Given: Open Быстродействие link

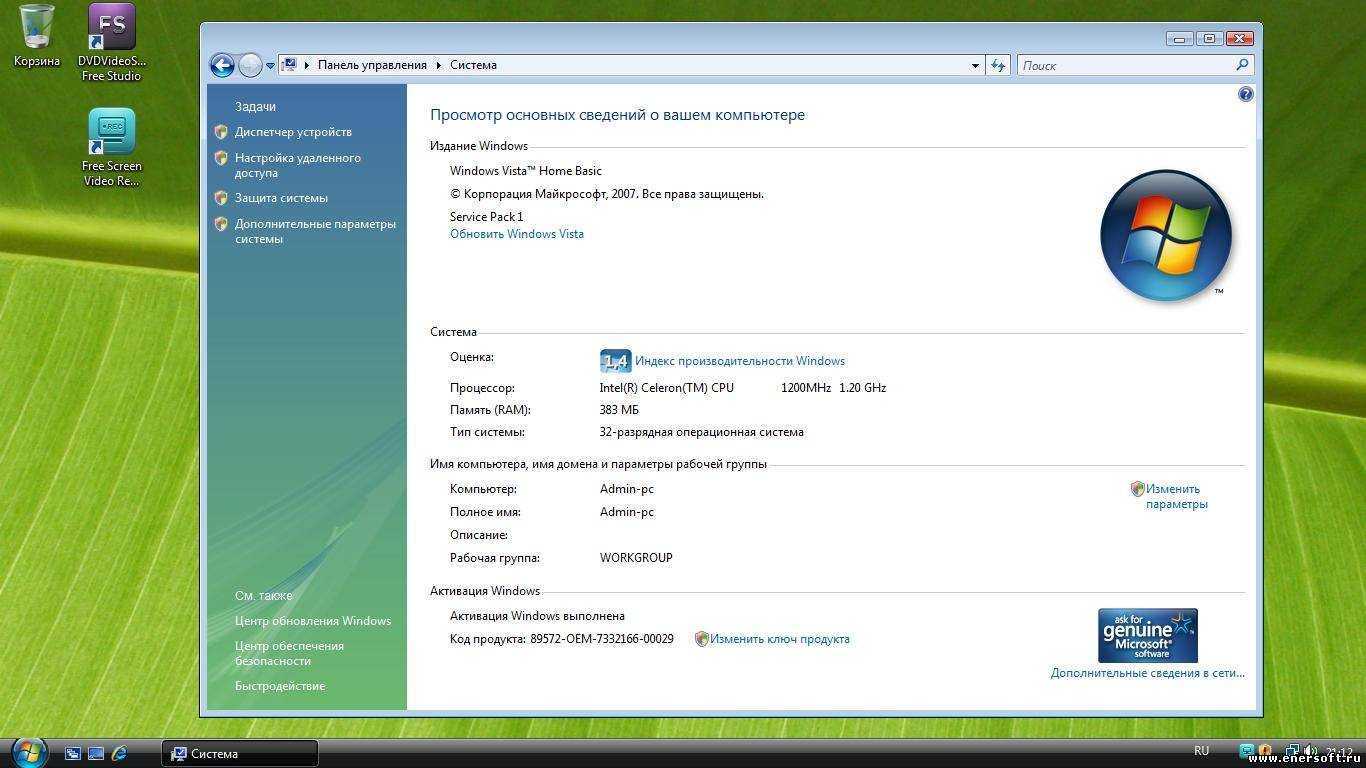Looking at the screenshot, I should [x=280, y=686].
